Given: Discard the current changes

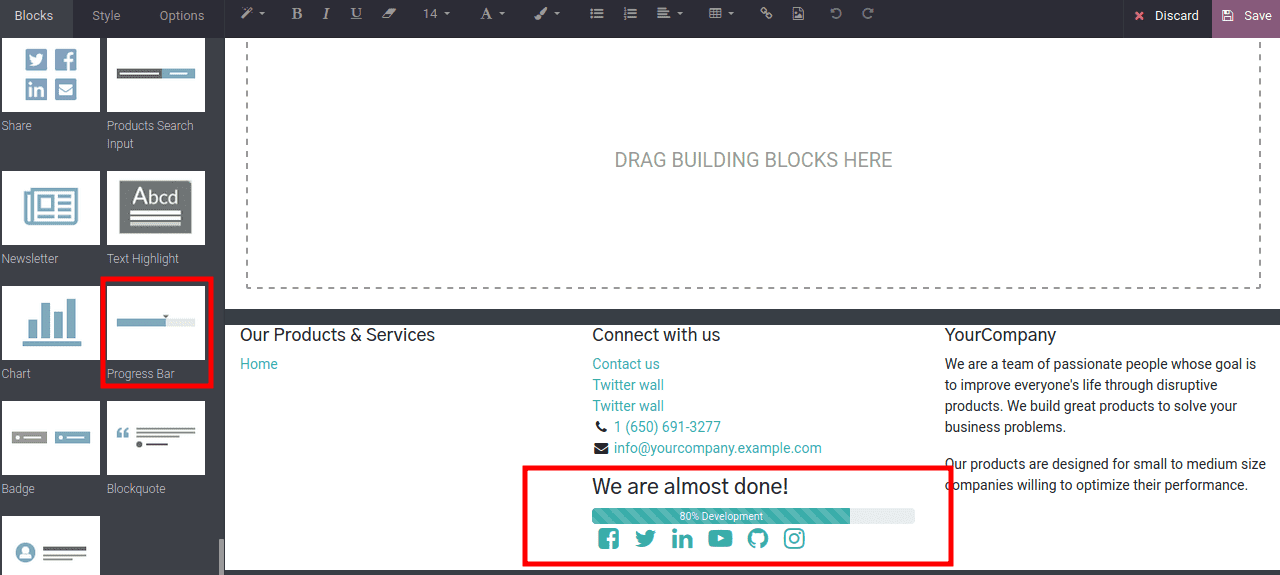Looking at the screenshot, I should 1167,16.
